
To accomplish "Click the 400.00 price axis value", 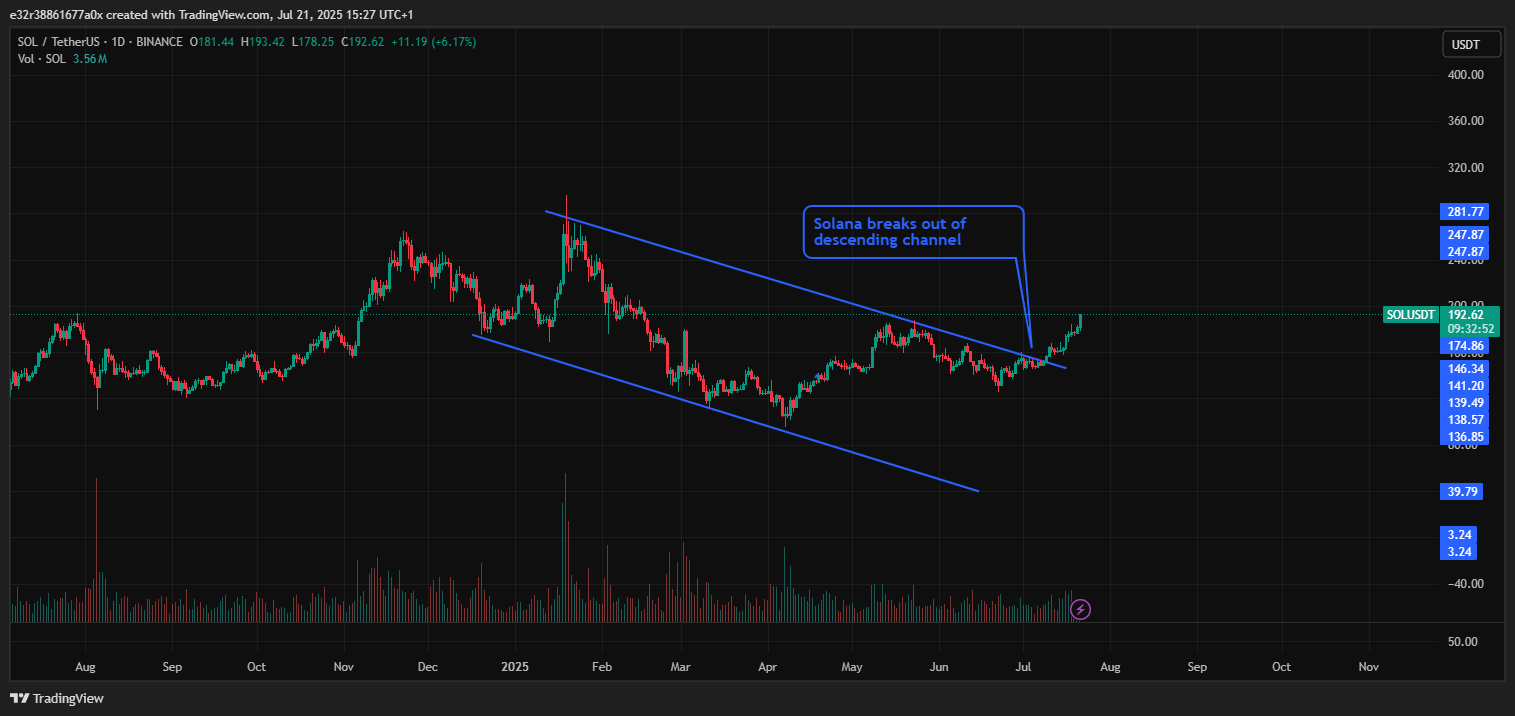I will [x=1465, y=75].
